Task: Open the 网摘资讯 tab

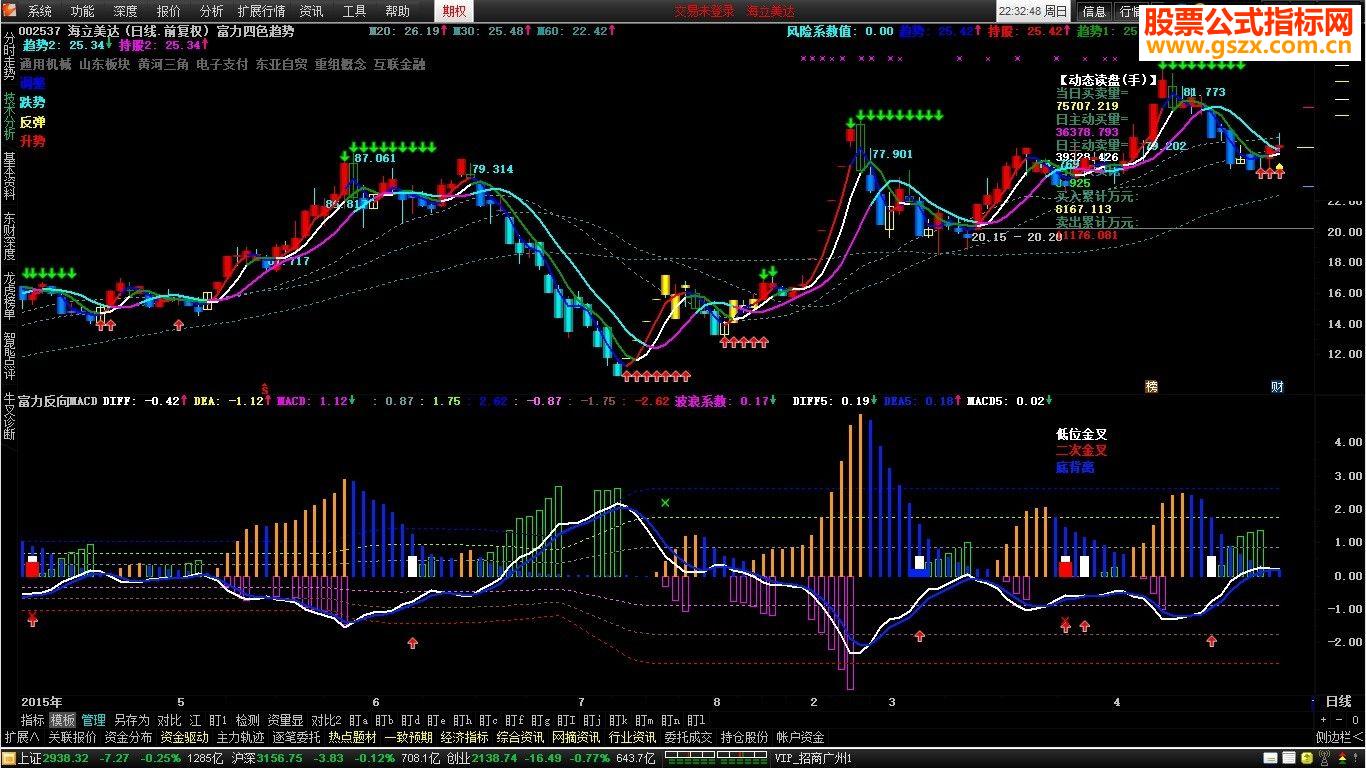Action: tap(576, 737)
